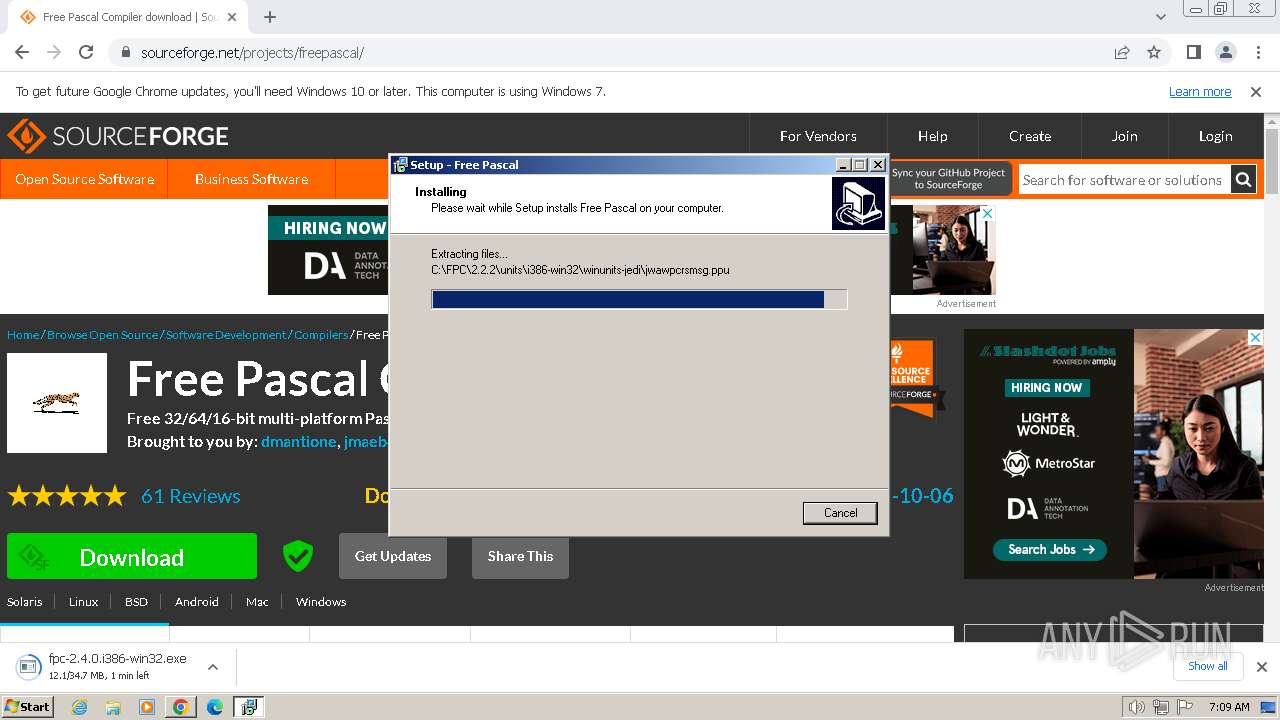This screenshot has width=1280, height=720.
Task: Switch to the Setup installer taskbar button
Action: [248, 707]
